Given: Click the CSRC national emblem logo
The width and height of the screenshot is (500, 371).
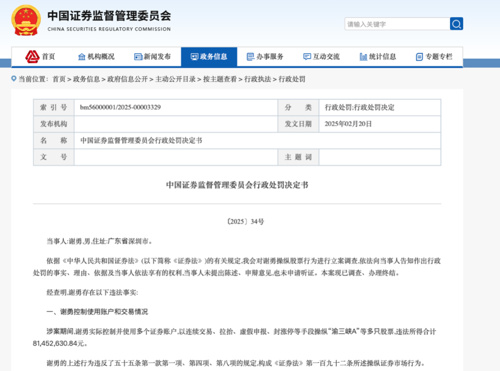Looking at the screenshot, I should click(x=26, y=20).
